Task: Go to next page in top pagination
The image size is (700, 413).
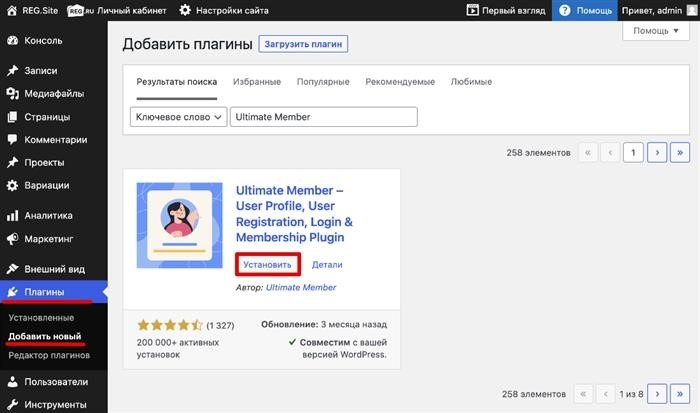Action: [x=657, y=153]
